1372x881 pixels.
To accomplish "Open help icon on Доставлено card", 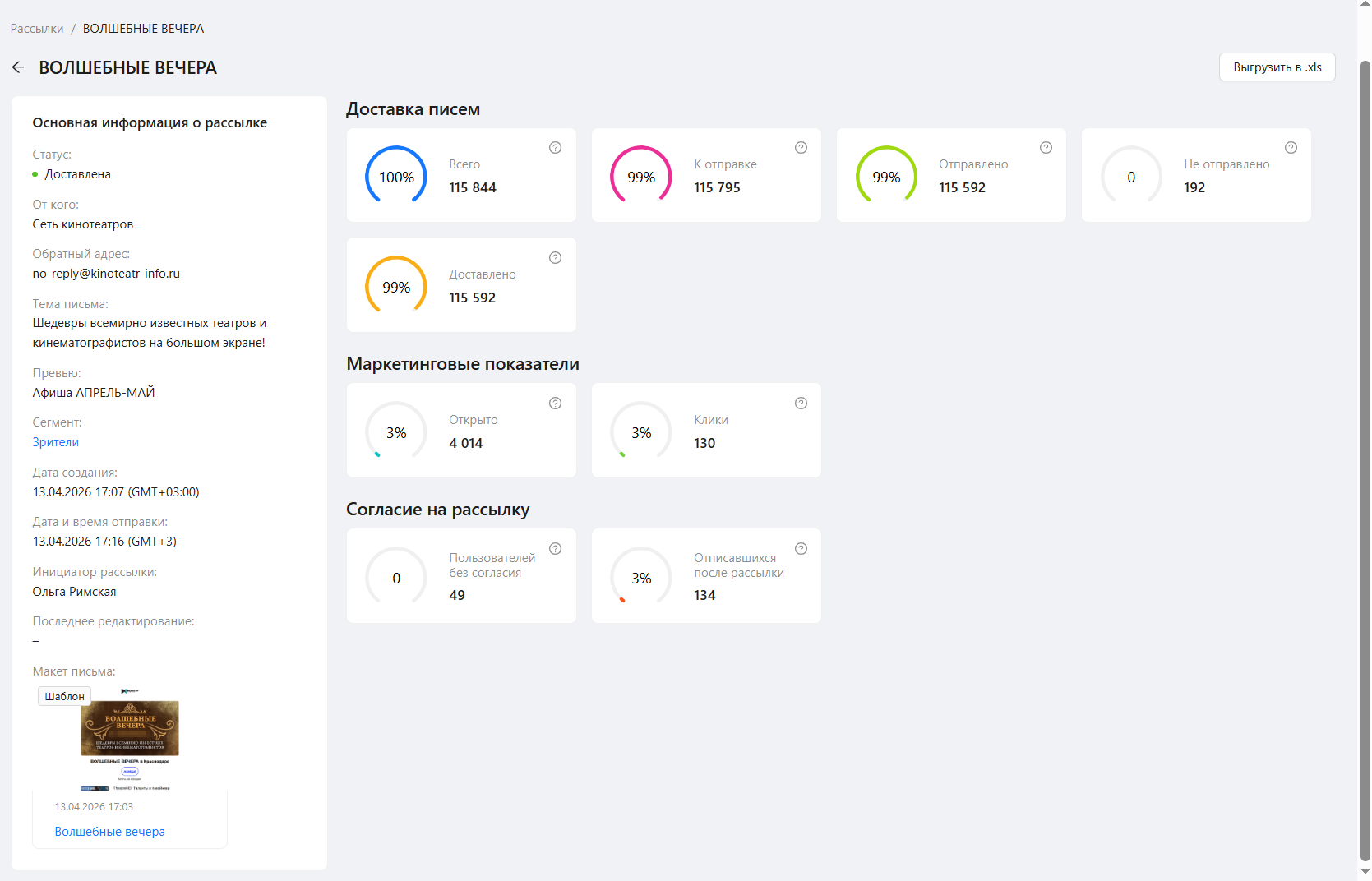I will click(555, 258).
